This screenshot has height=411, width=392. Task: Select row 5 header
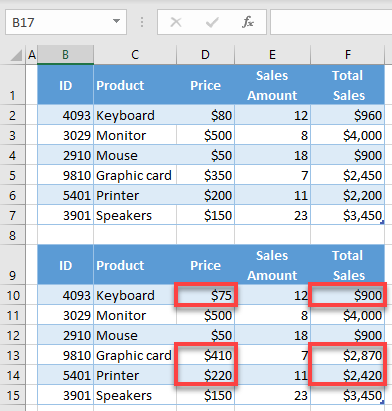(x=13, y=175)
